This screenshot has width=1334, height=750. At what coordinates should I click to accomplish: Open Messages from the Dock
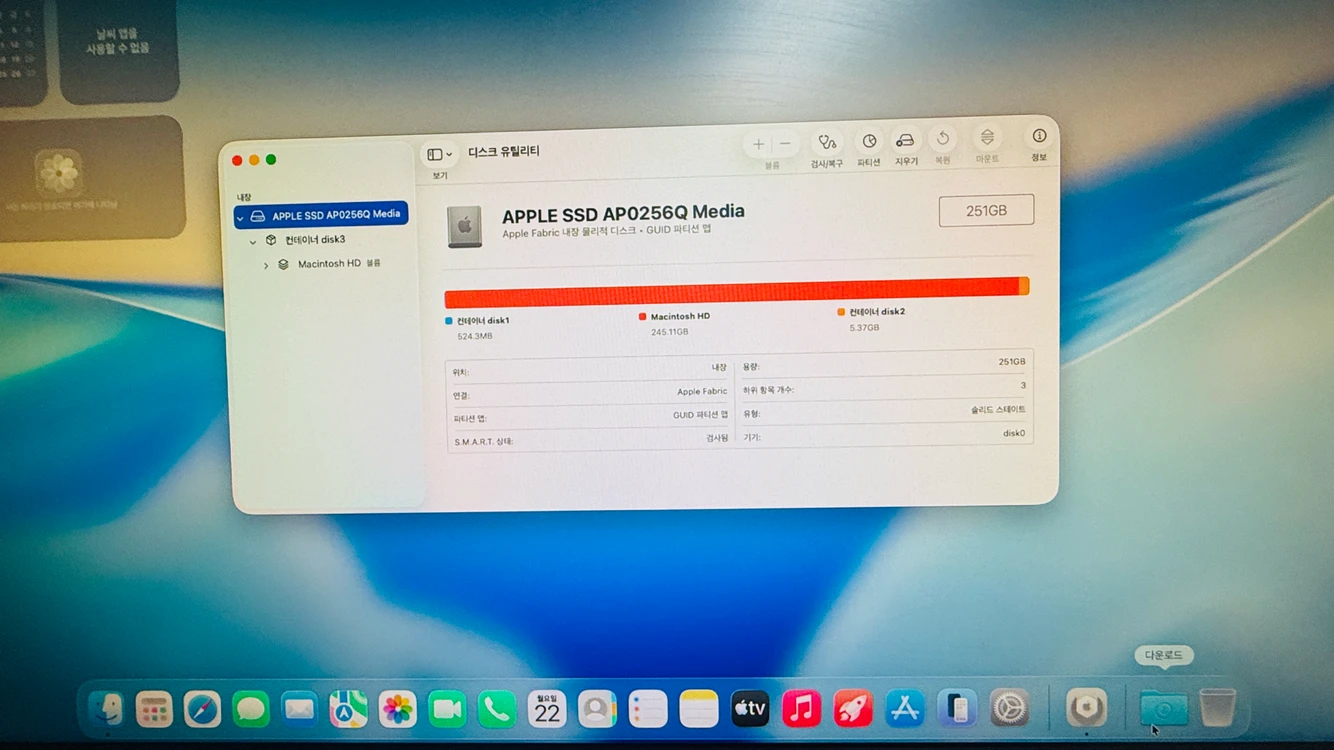(x=251, y=709)
